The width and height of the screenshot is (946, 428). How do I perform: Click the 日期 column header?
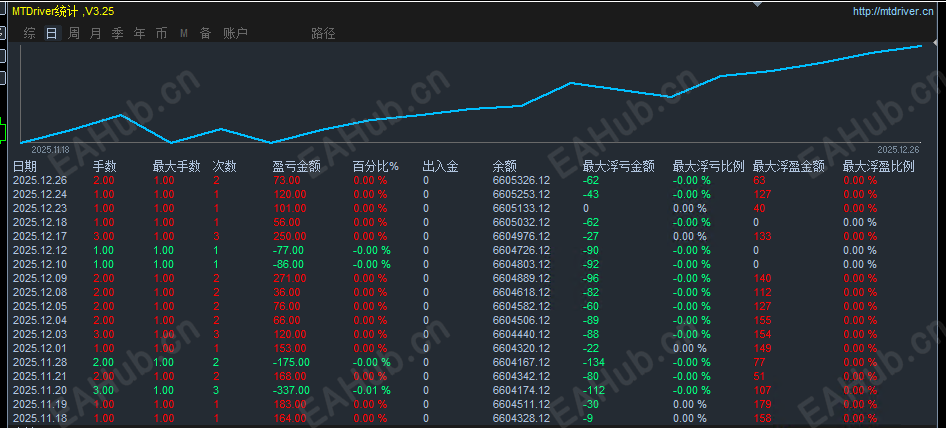tap(25, 167)
